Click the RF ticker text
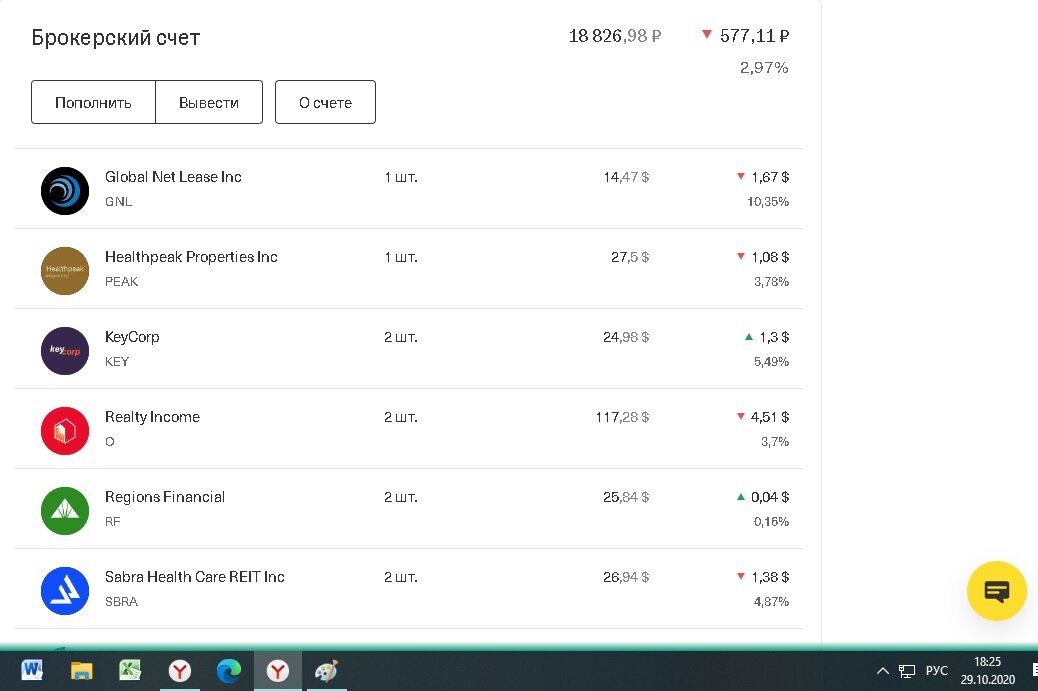This screenshot has height=691, width=1038. click(113, 522)
